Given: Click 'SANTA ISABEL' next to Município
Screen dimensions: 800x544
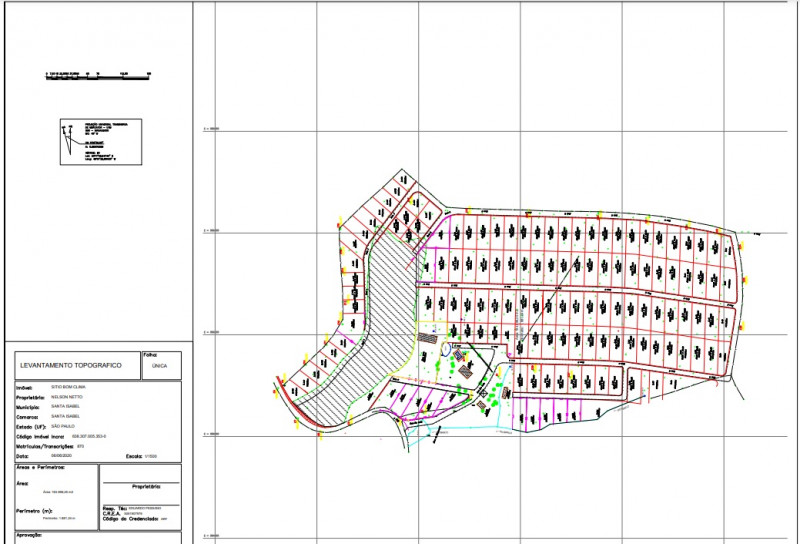Looking at the screenshot, I should tap(65, 407).
